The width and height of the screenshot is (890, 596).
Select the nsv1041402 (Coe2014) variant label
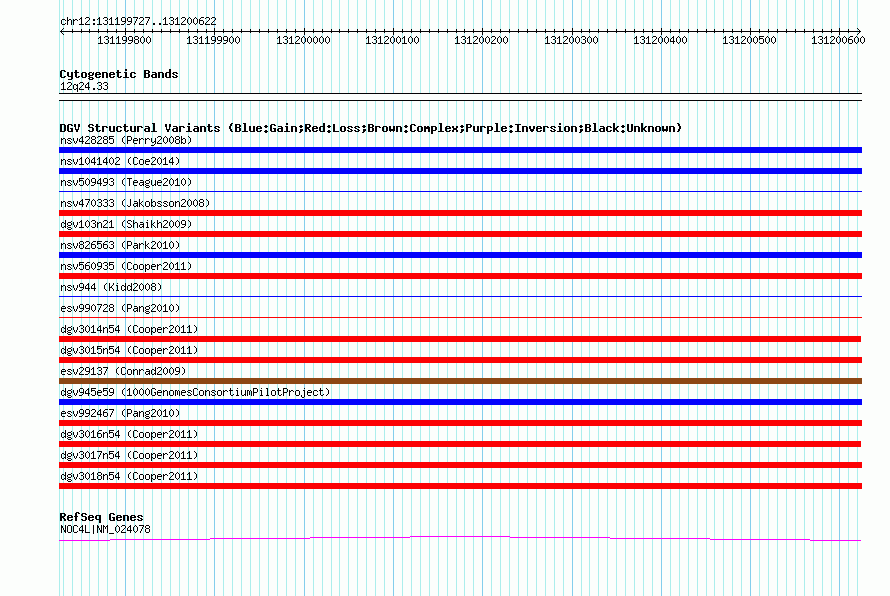(x=120, y=161)
